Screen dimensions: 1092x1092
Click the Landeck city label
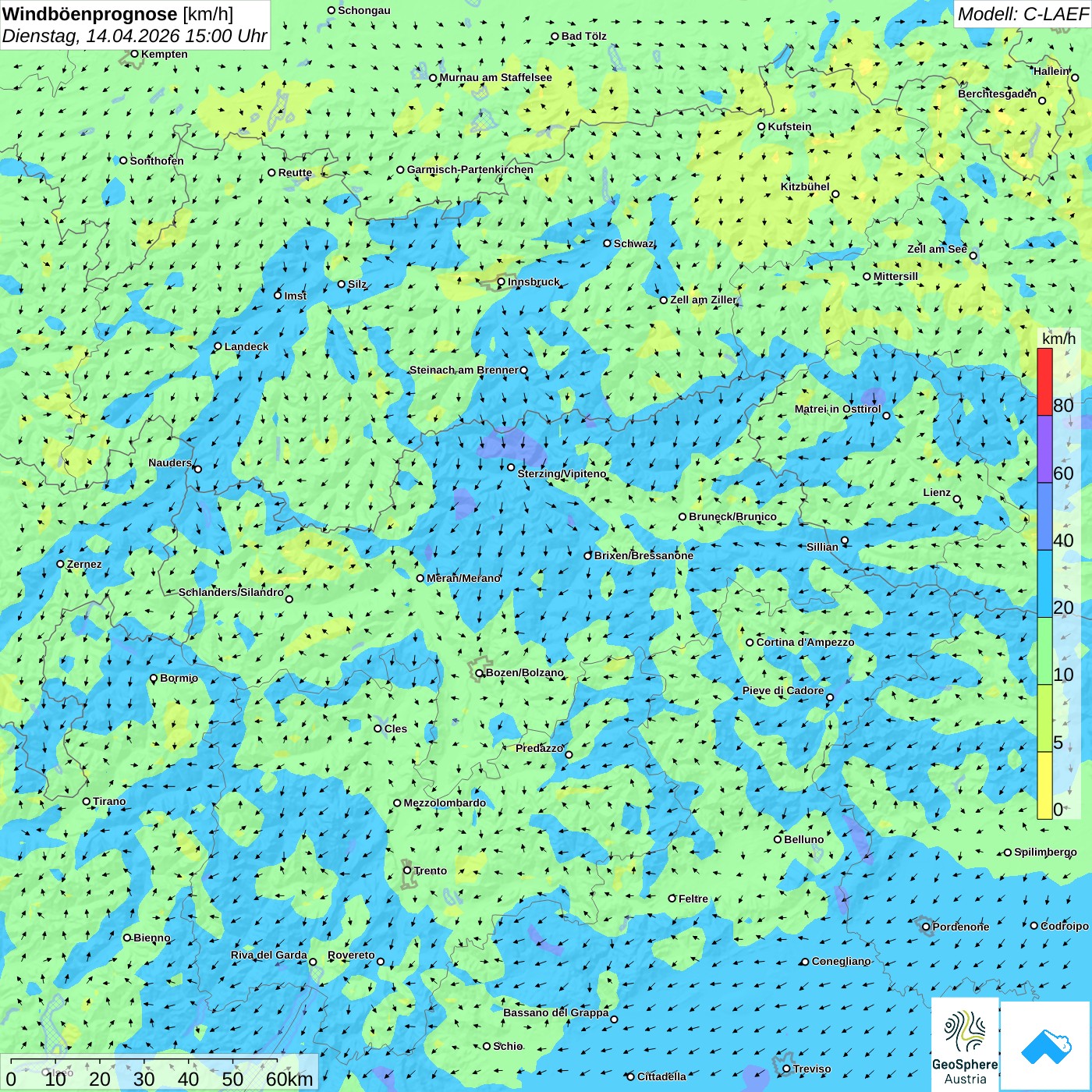pyautogui.click(x=246, y=346)
